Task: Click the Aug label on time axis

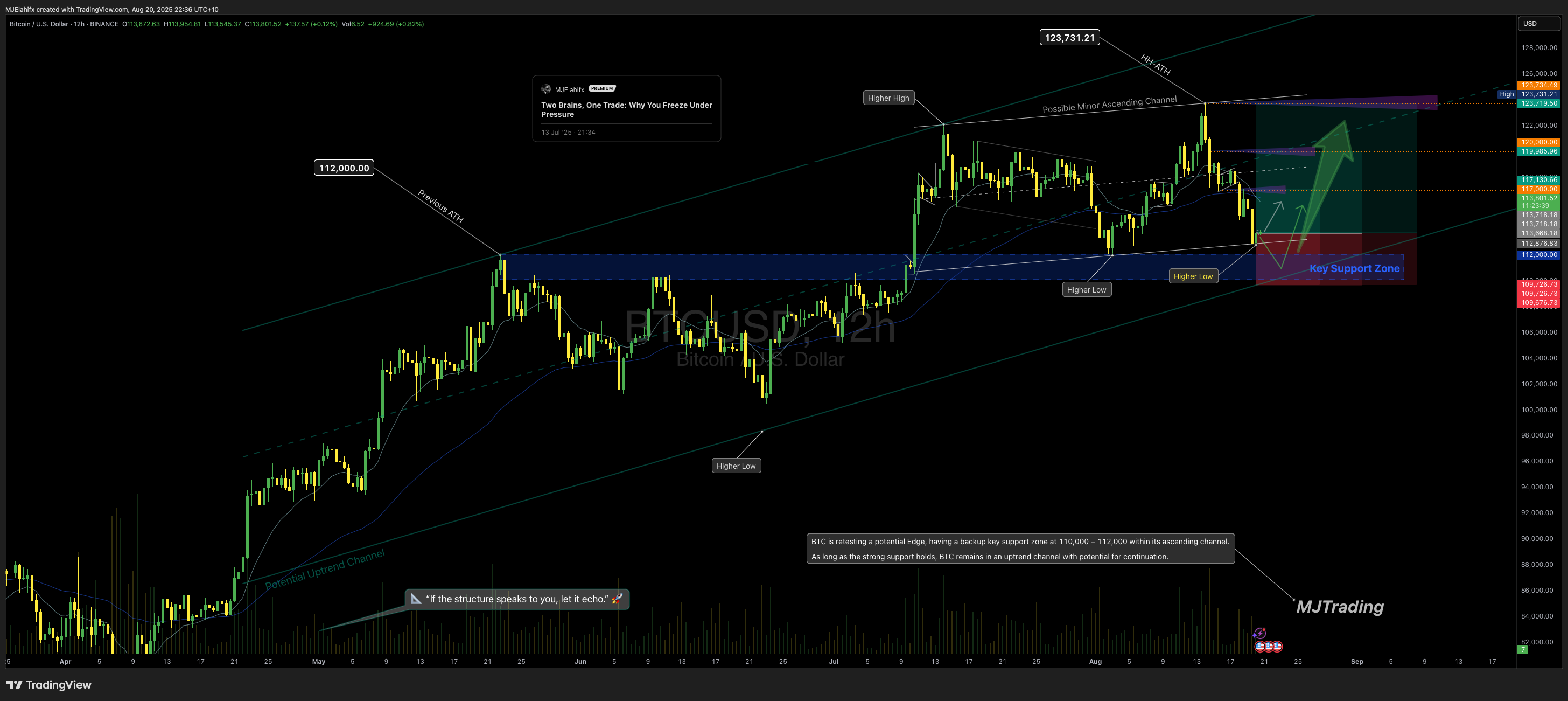Action: tap(1095, 662)
